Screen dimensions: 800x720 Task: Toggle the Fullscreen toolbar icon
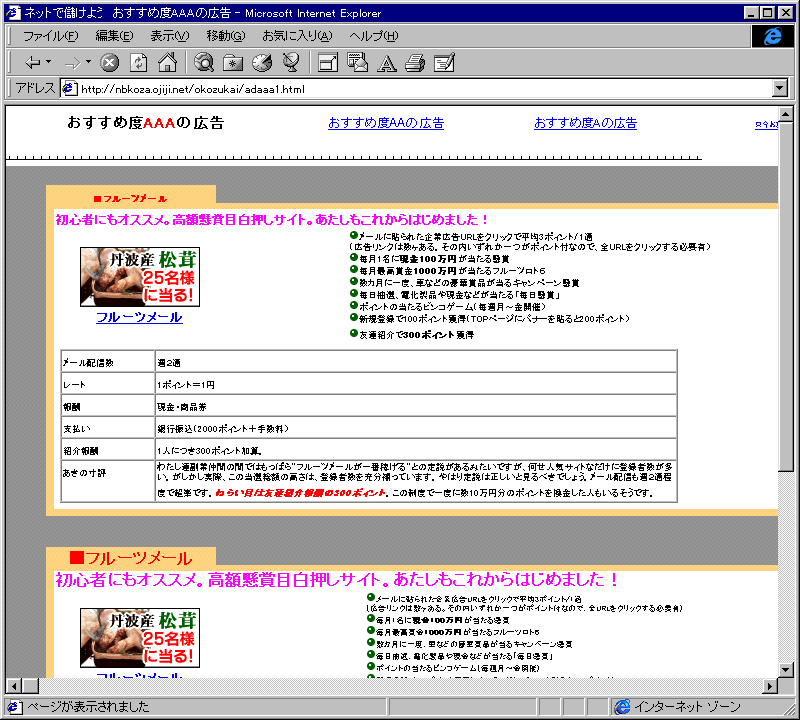point(328,63)
